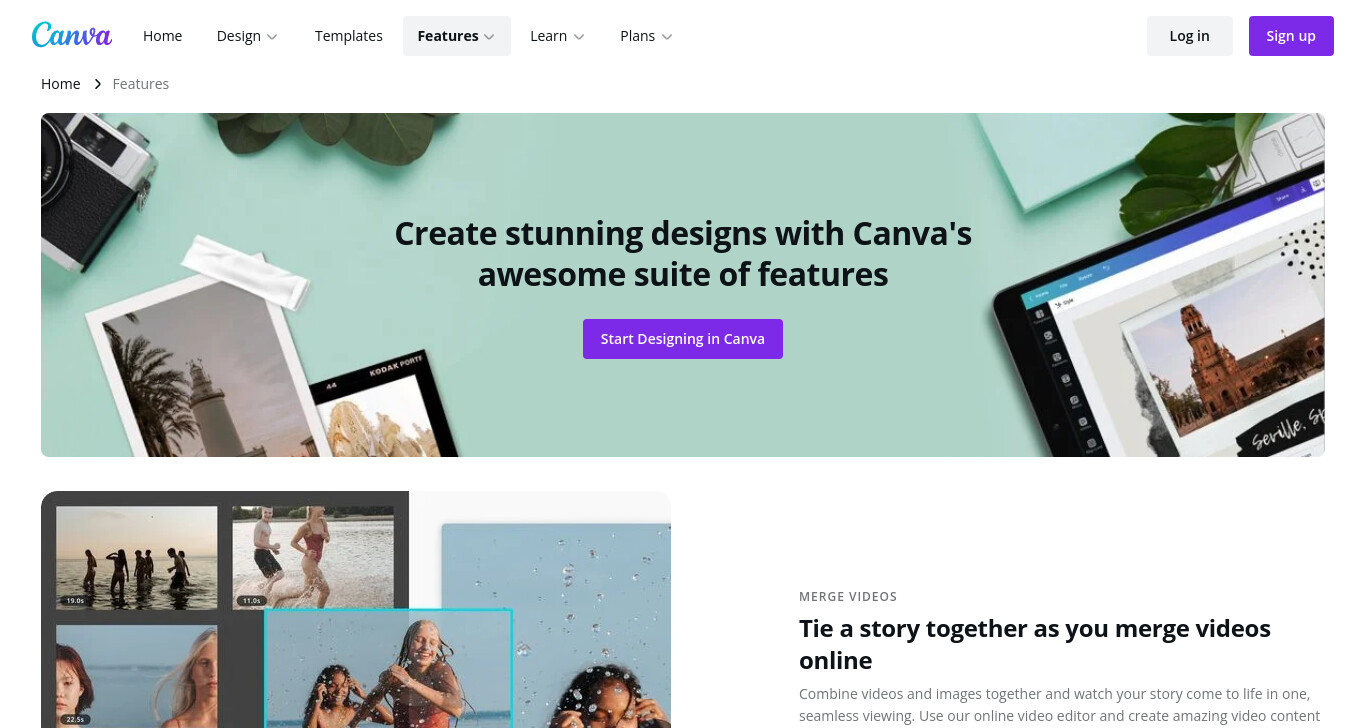
Task: Click the chevron next to Design
Action: [271, 37]
